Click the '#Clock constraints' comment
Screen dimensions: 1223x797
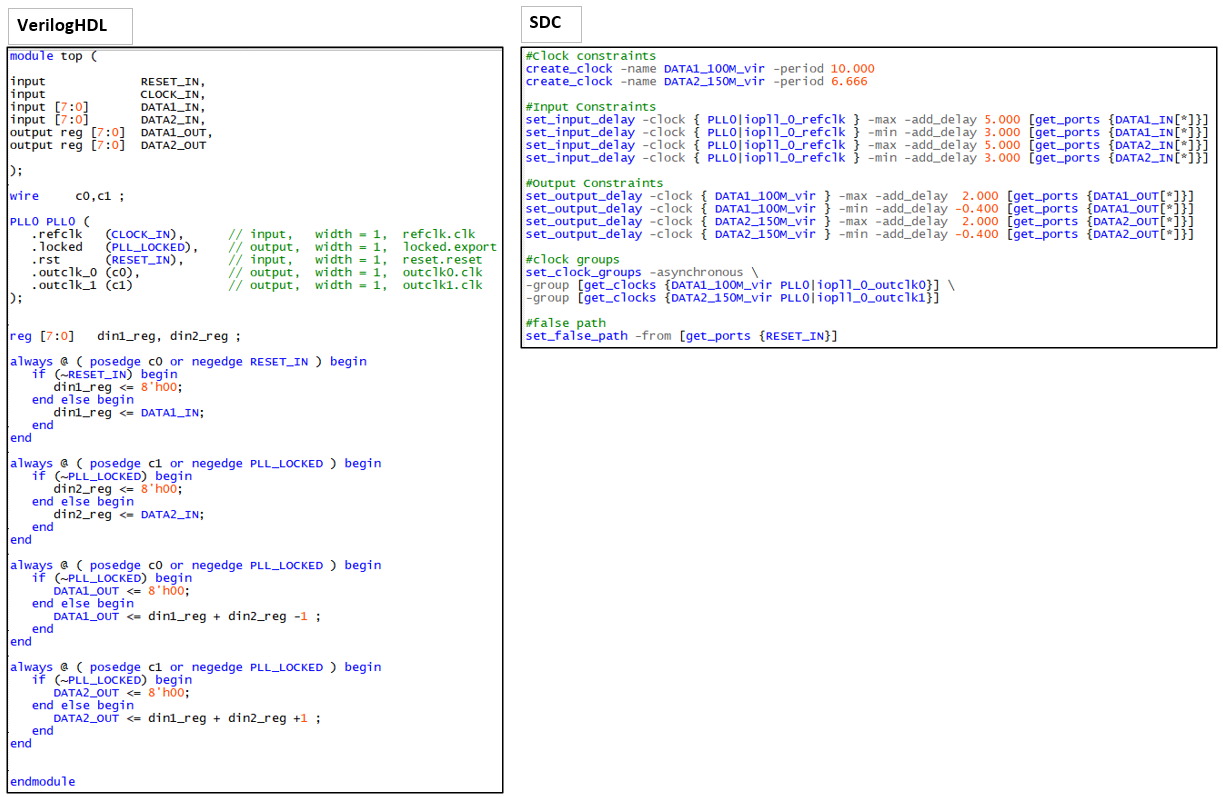pyautogui.click(x=590, y=56)
